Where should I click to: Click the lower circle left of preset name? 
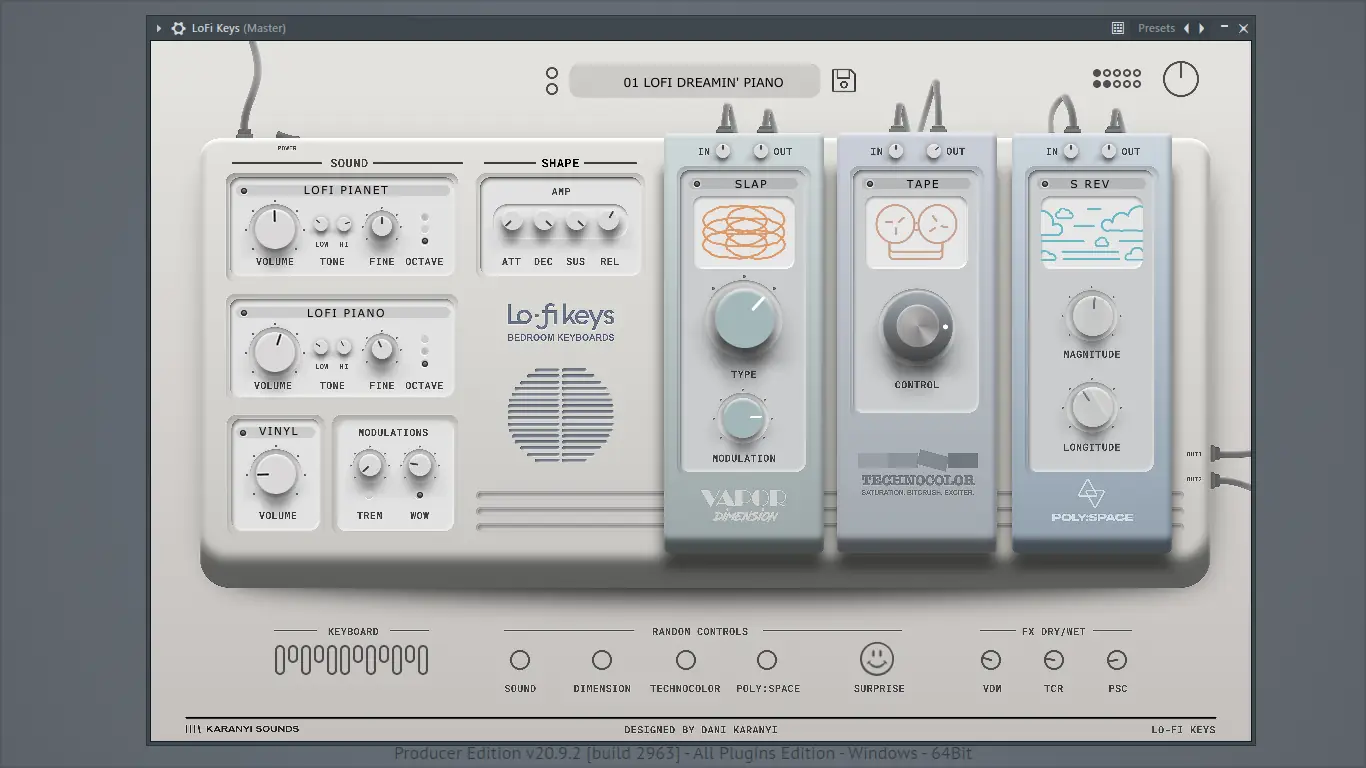pyautogui.click(x=552, y=89)
